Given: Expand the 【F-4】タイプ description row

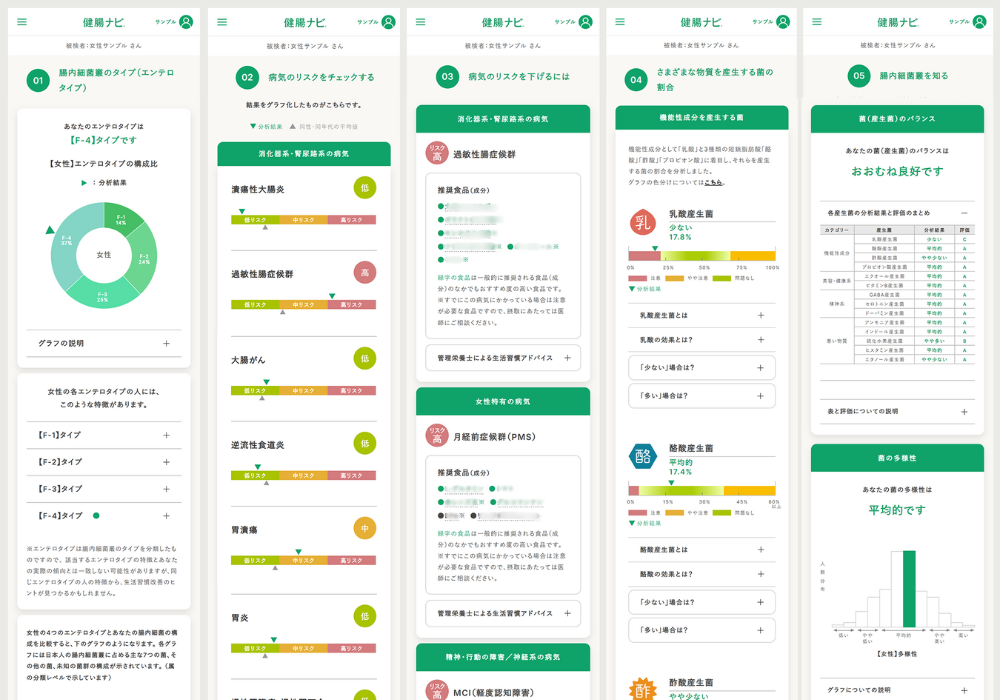Looking at the screenshot, I should click(x=104, y=515).
